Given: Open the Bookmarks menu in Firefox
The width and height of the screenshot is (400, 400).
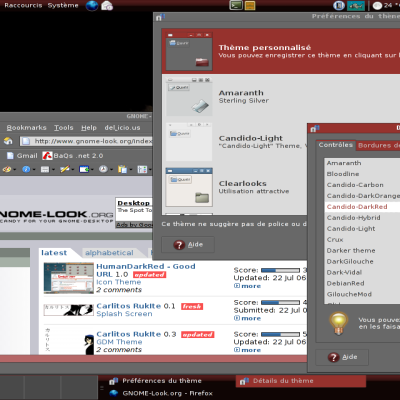Looking at the screenshot, I should coord(26,128).
